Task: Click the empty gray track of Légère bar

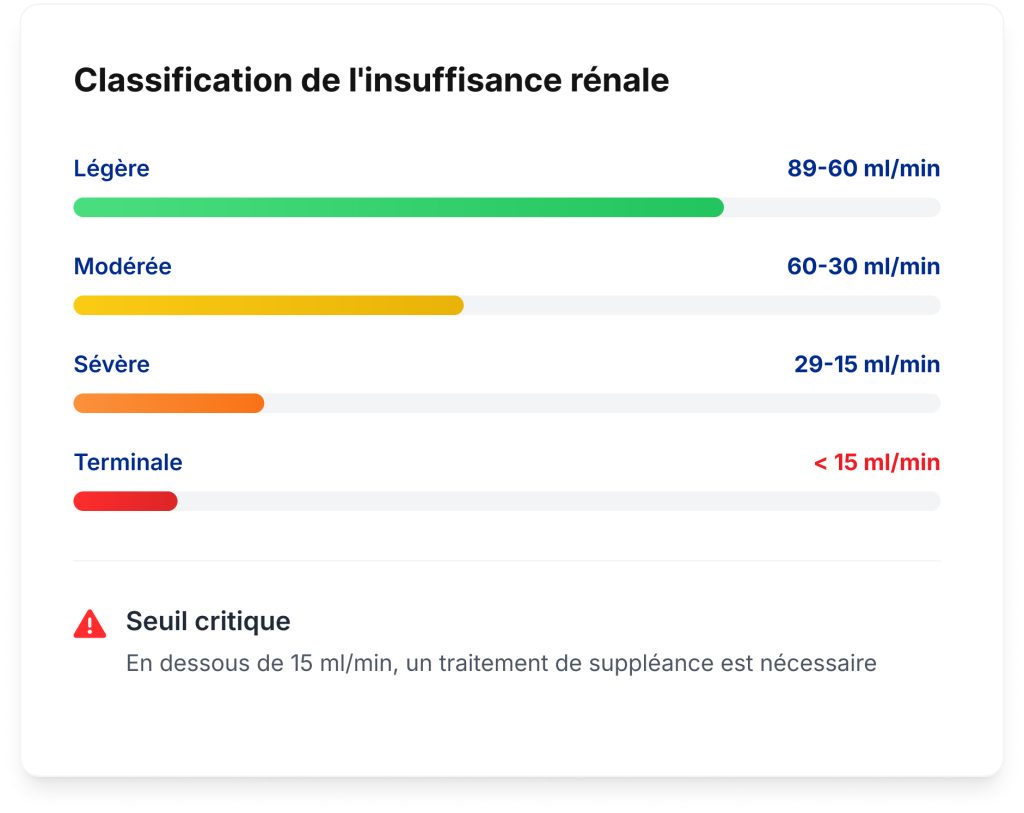Action: pos(832,207)
